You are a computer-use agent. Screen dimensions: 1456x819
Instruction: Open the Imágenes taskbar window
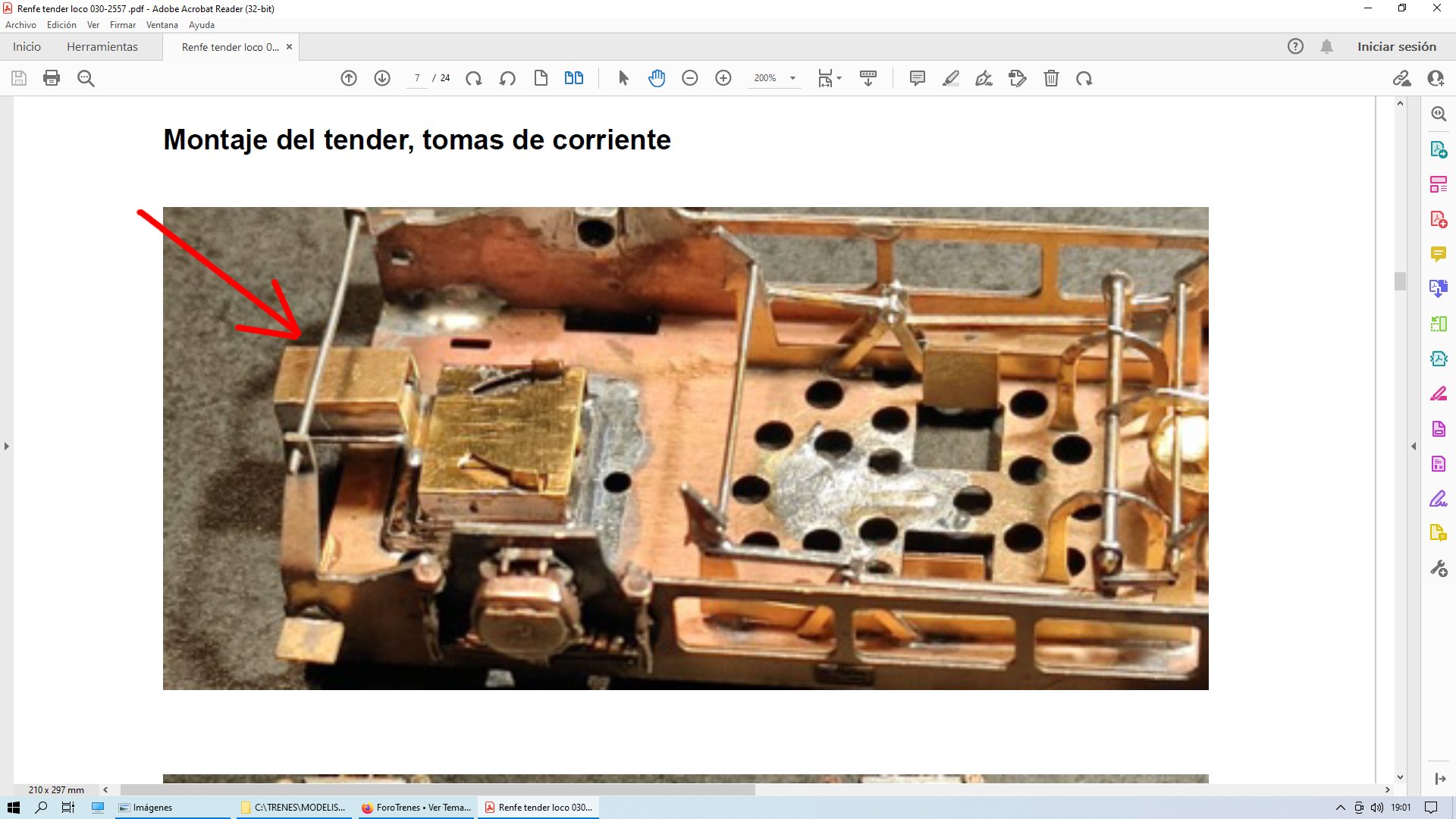point(172,808)
